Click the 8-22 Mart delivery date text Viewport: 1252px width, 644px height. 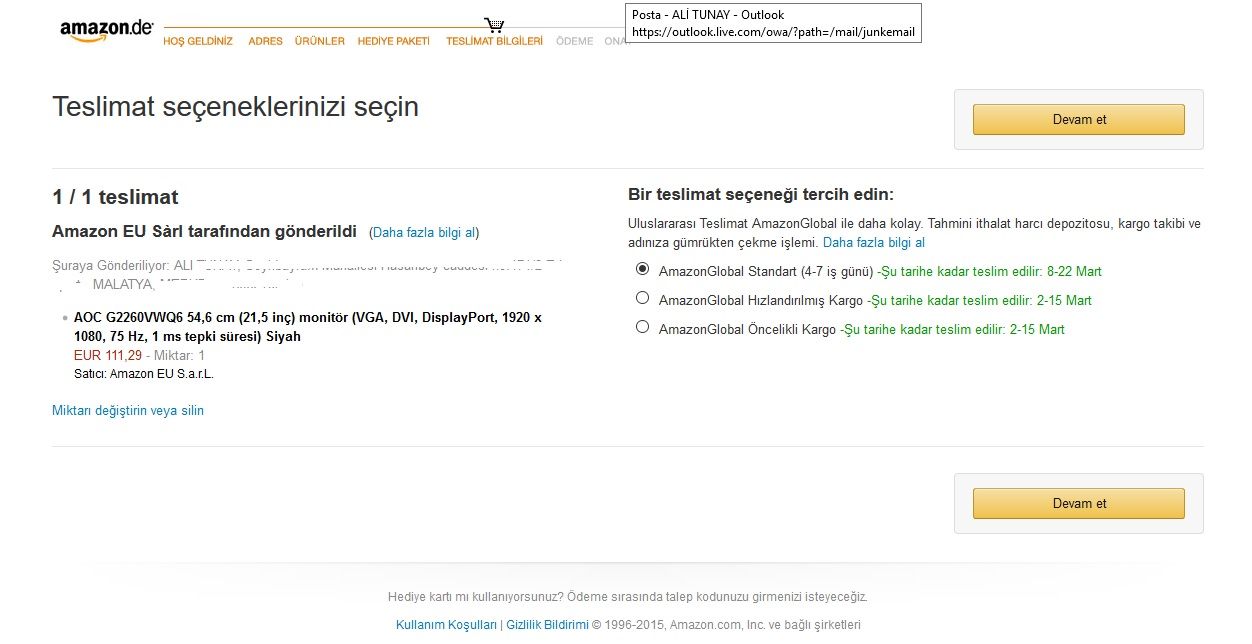1074,271
